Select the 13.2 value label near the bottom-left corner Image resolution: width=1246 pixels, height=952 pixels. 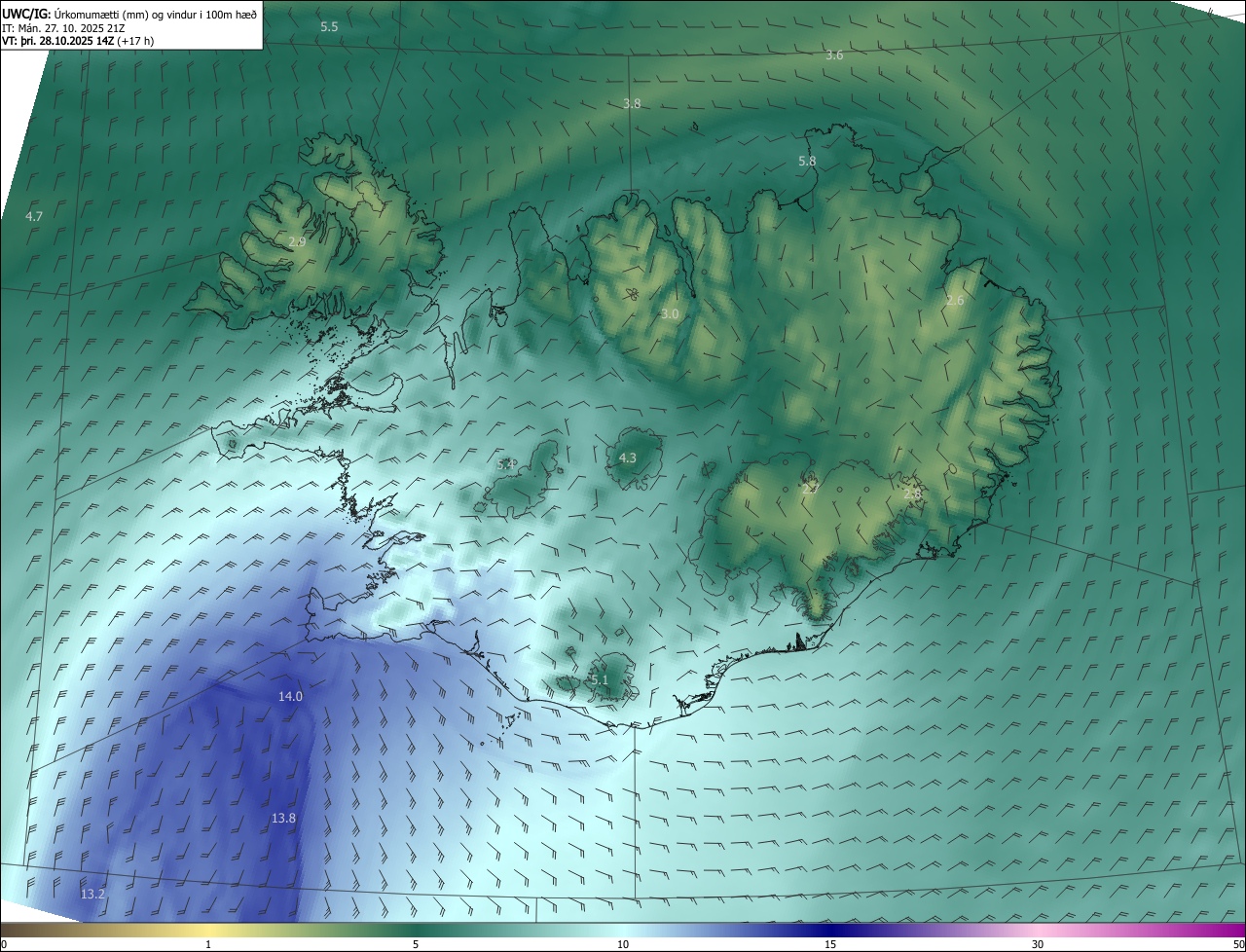coord(92,894)
